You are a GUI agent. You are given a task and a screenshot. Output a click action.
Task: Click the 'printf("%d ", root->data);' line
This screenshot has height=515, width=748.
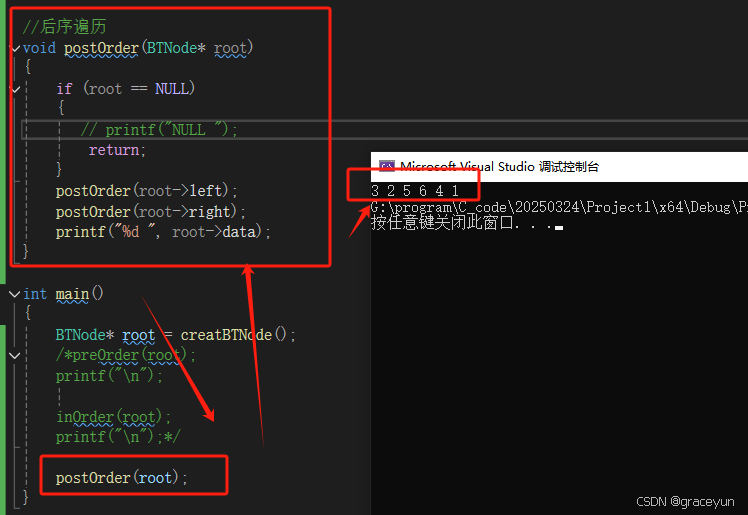(x=163, y=232)
